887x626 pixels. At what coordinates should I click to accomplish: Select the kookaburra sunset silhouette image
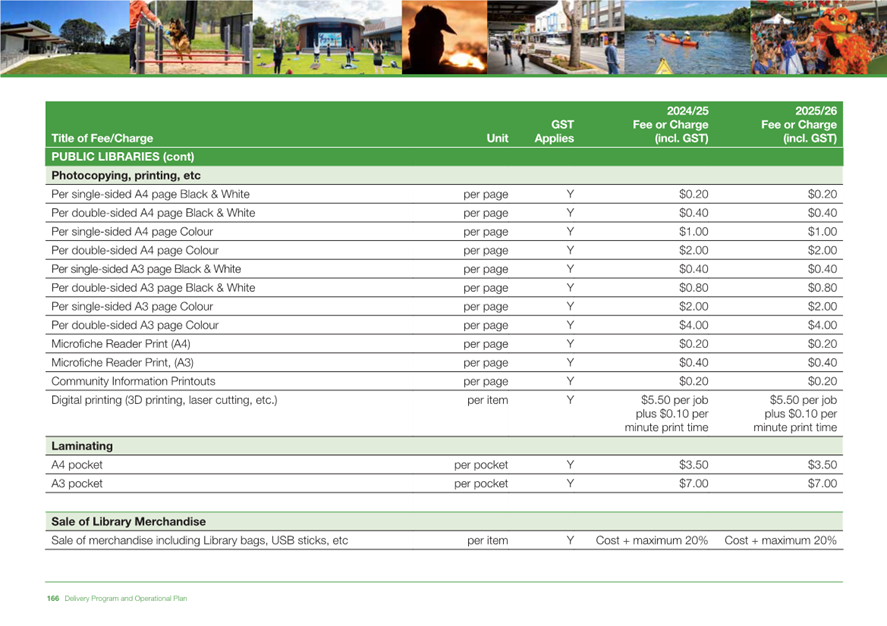446,38
